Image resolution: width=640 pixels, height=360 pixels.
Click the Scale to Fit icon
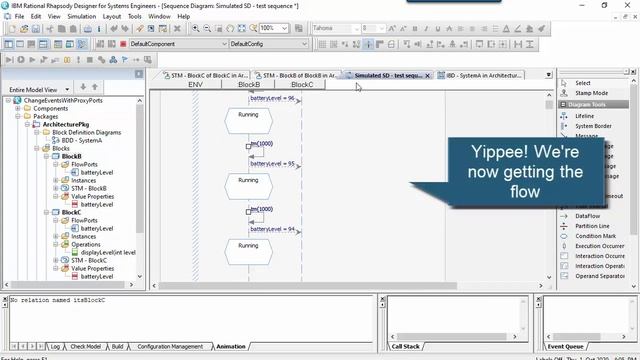click(242, 29)
